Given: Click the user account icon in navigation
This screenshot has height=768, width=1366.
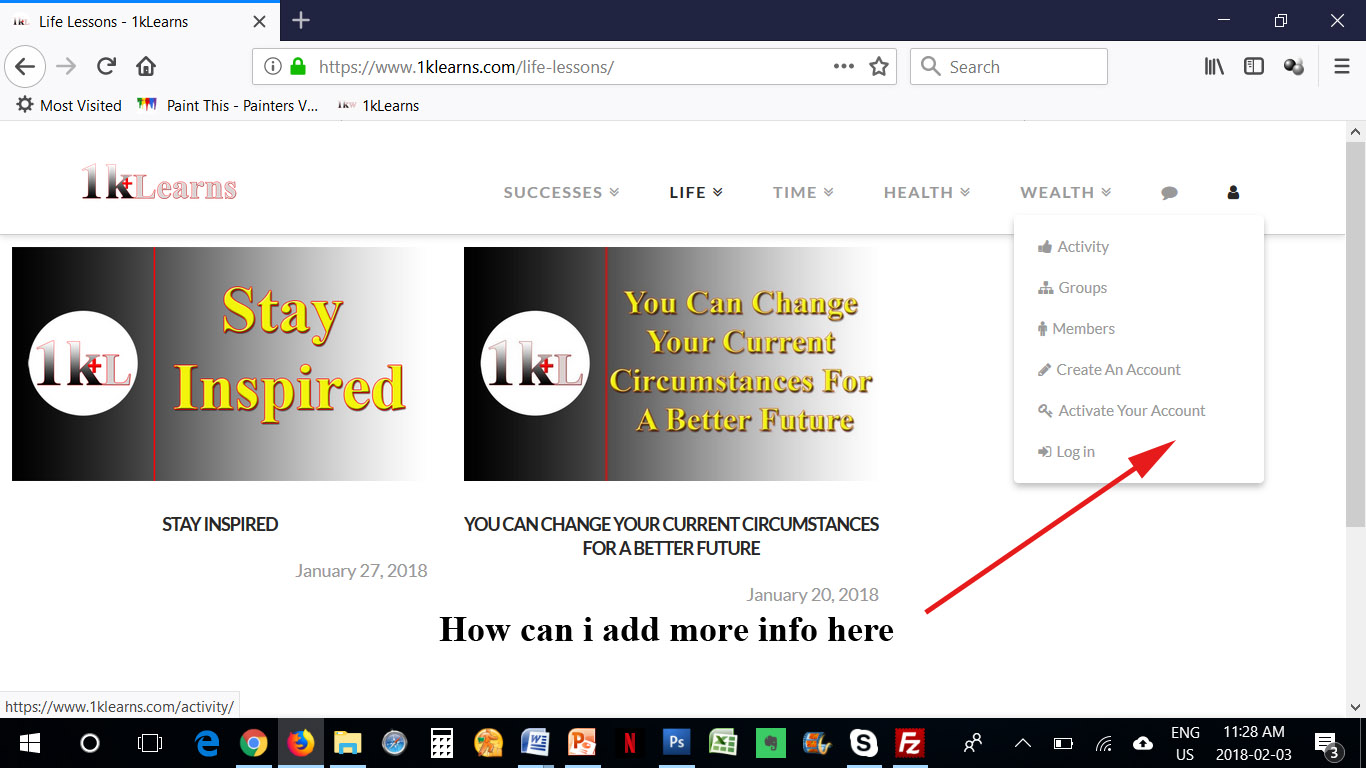Looking at the screenshot, I should (1233, 193).
